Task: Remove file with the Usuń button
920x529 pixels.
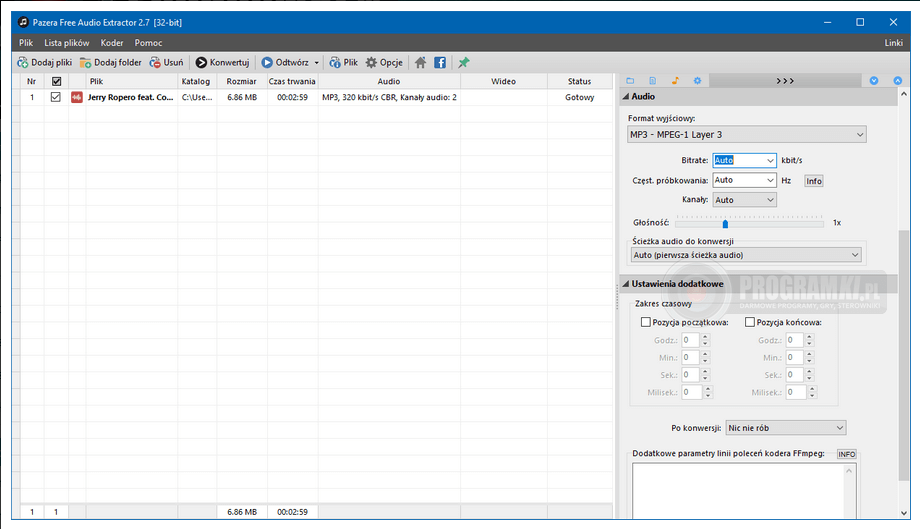Action: (167, 62)
